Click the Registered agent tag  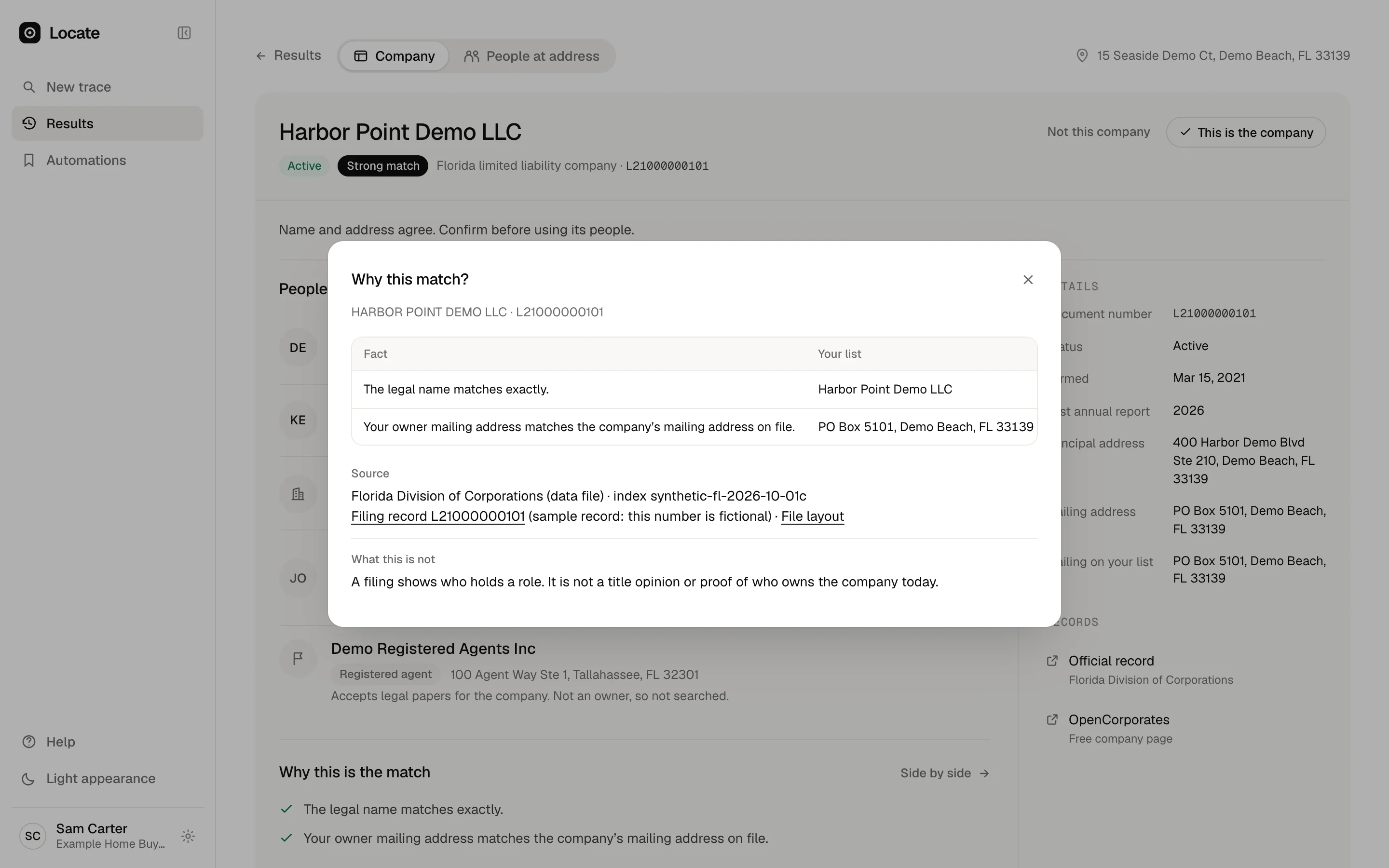[x=385, y=674]
